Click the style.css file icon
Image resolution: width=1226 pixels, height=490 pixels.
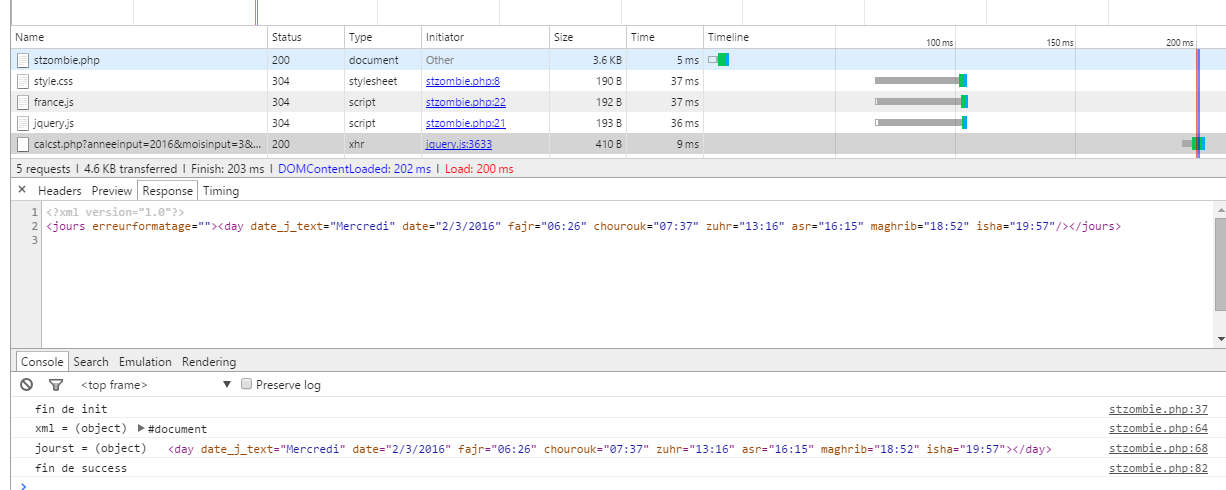23,81
